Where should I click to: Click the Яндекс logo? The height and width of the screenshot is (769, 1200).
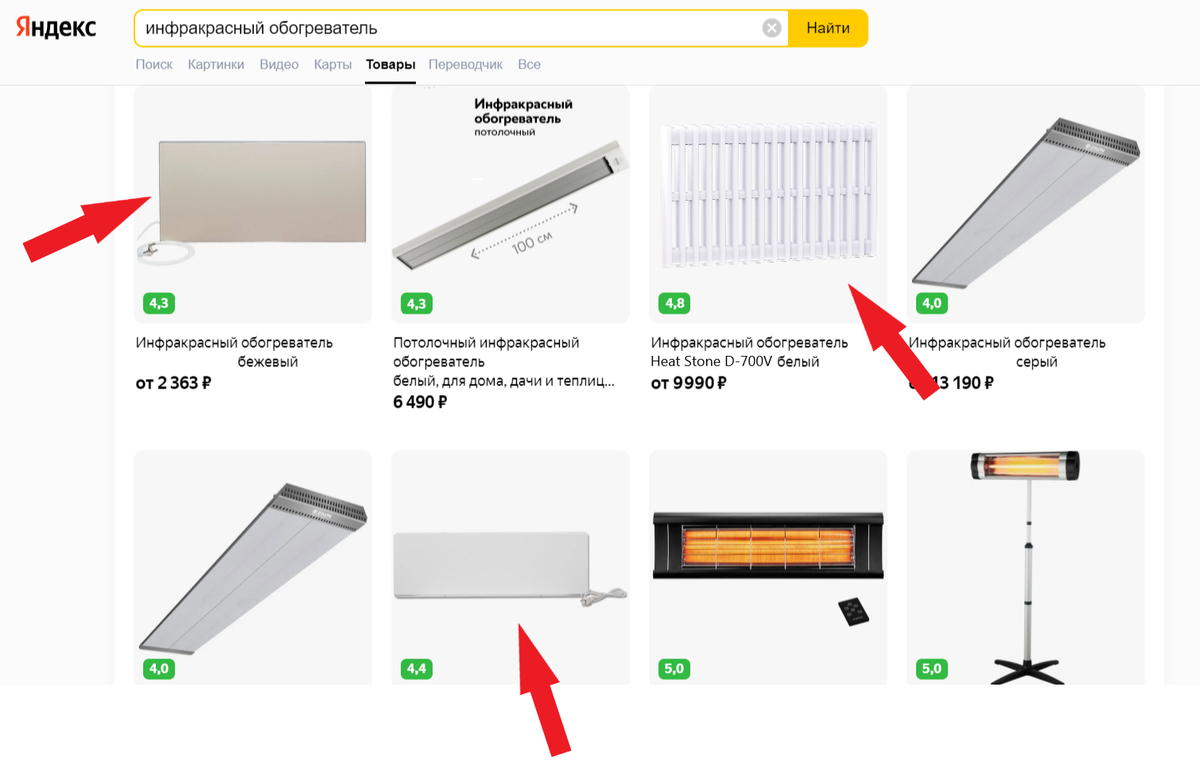coord(56,28)
